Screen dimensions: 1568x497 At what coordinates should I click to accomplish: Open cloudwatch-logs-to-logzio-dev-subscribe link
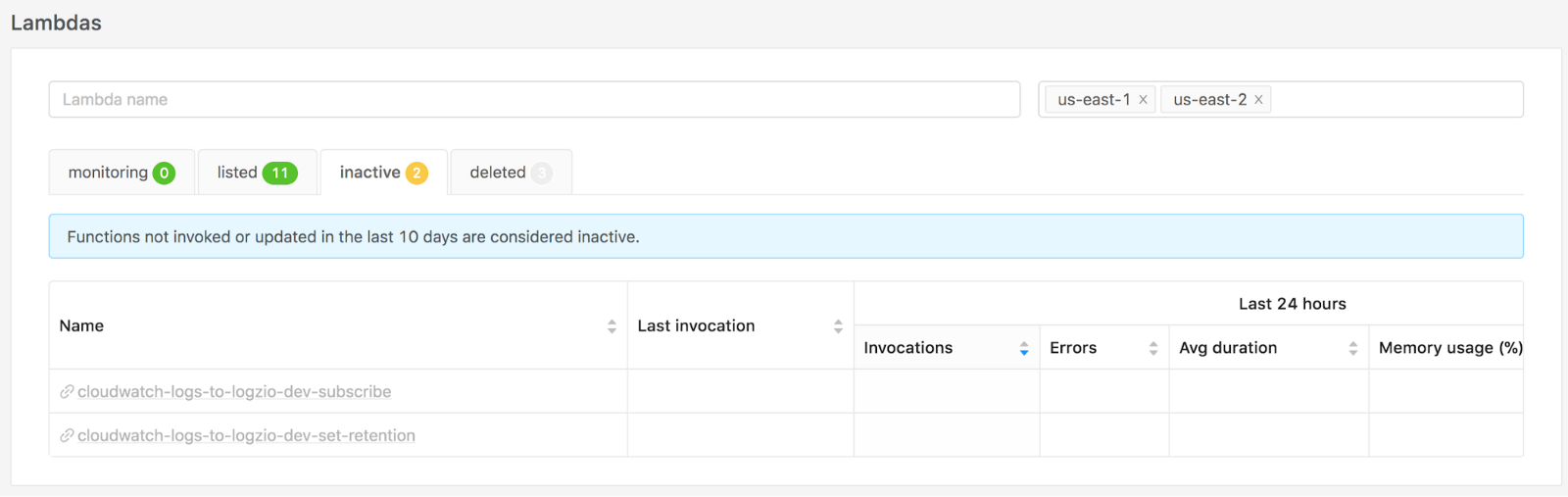234,392
